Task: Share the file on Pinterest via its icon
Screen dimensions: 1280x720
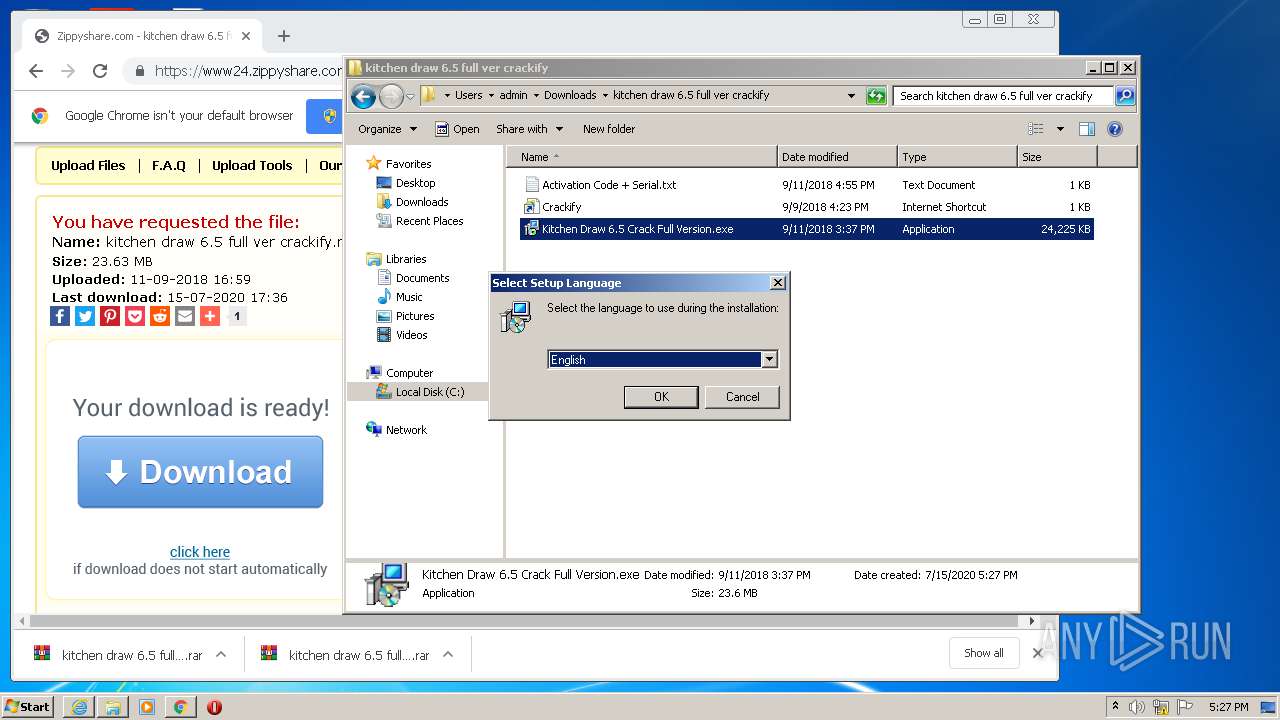Action: (110, 316)
